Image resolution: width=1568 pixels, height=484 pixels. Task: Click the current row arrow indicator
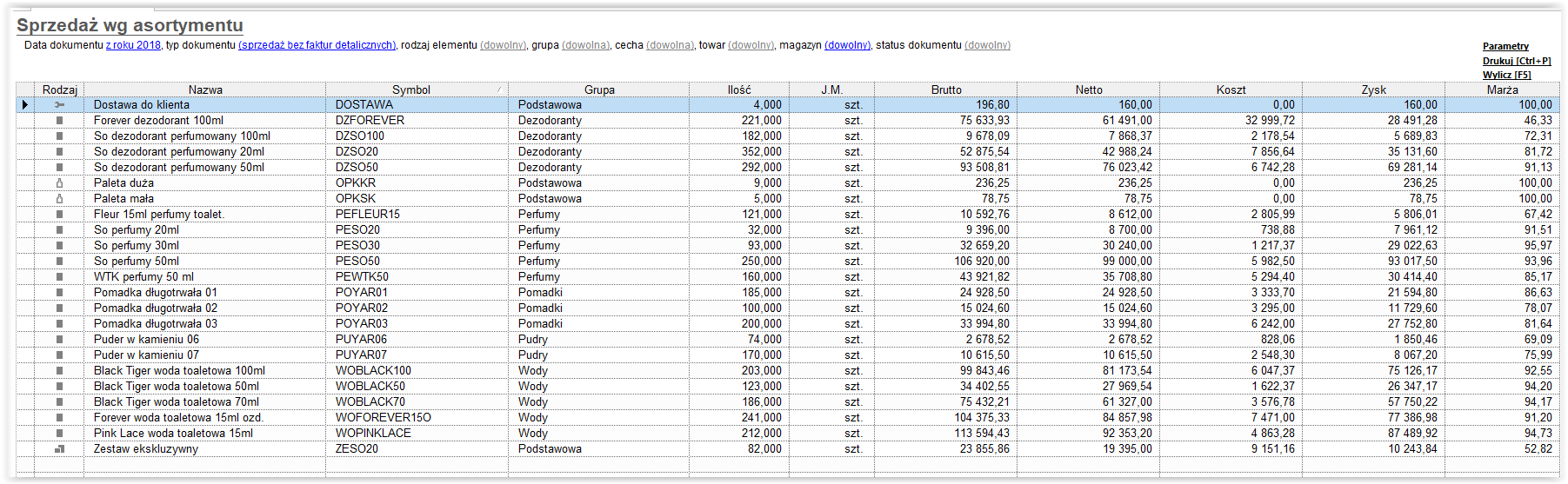(24, 105)
